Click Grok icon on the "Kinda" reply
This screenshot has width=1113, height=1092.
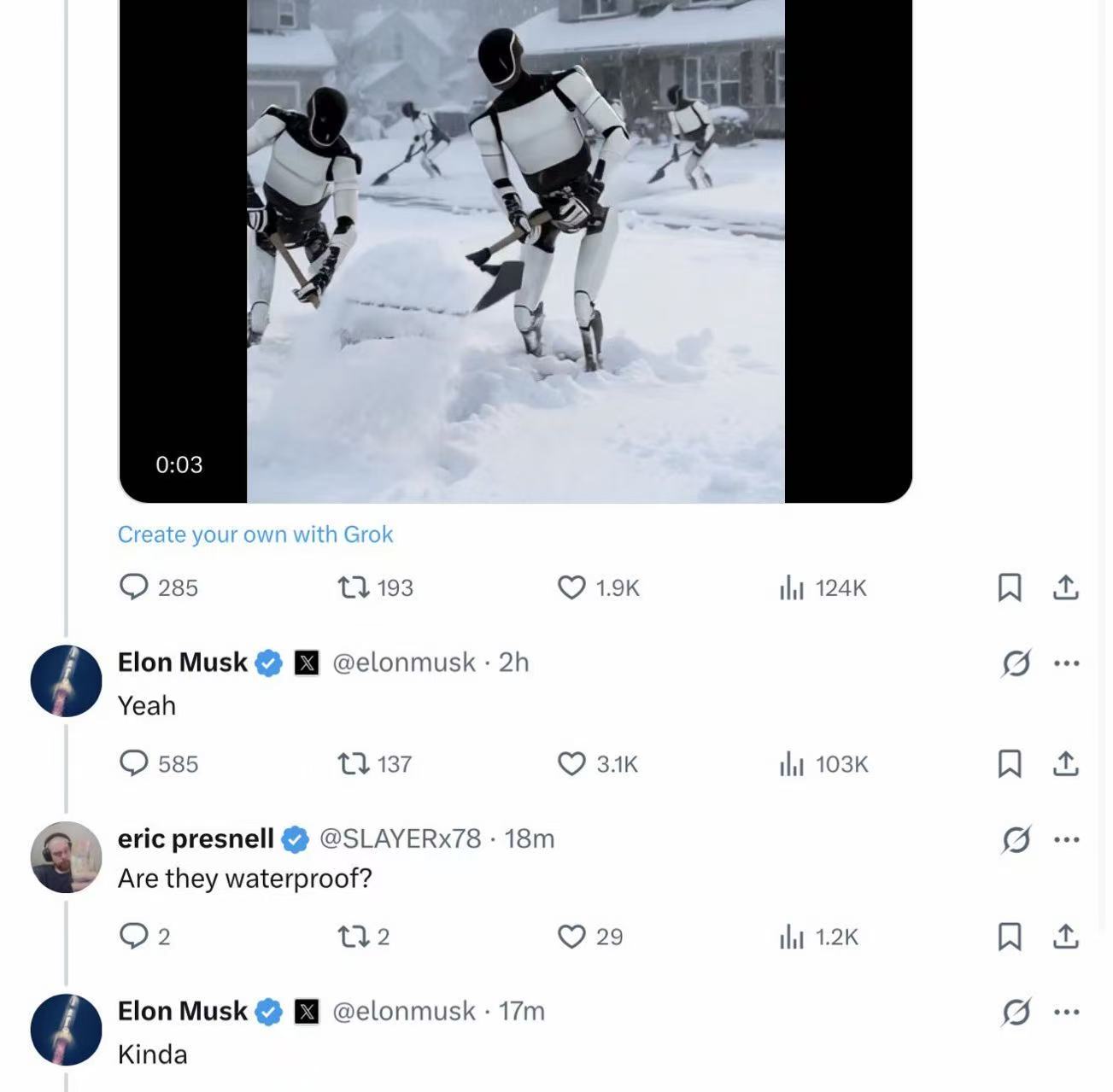pos(1016,1012)
